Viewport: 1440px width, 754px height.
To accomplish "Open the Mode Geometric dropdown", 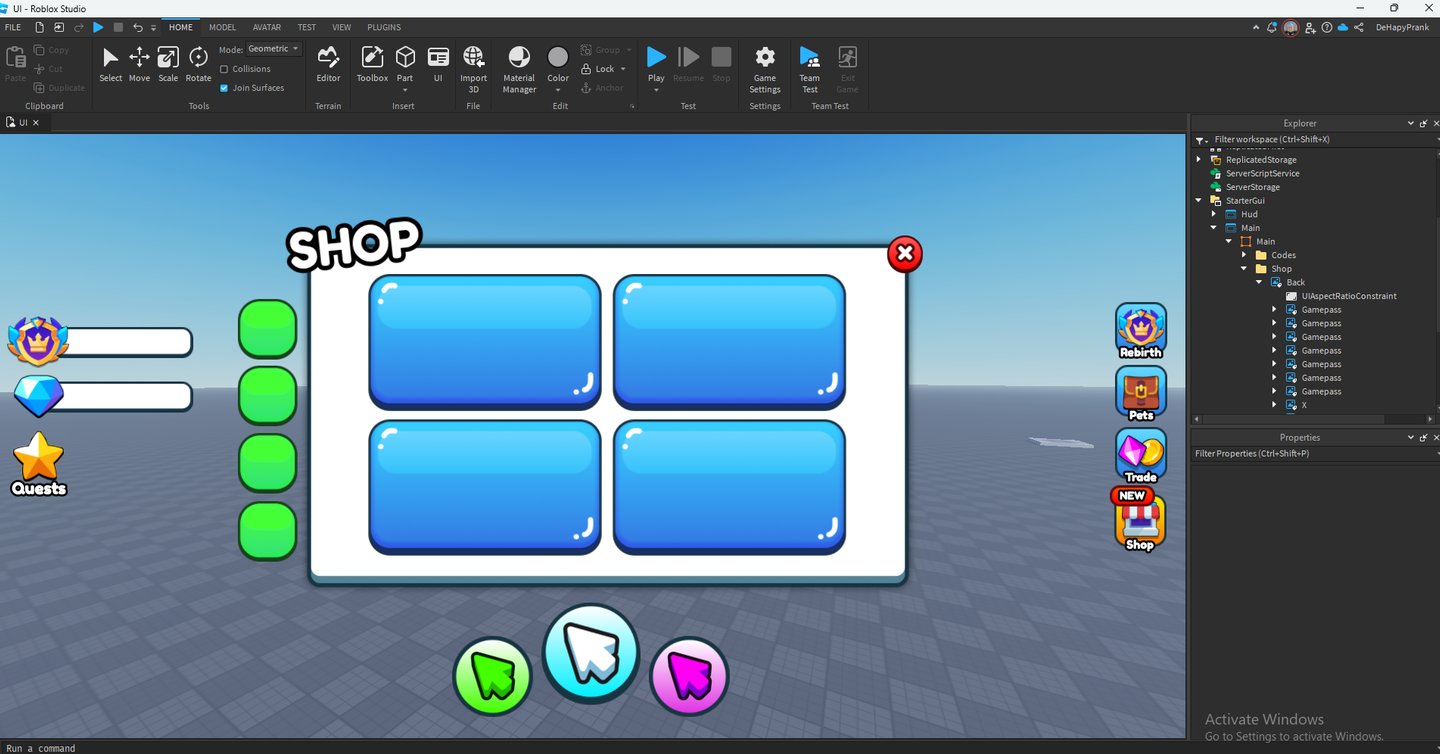I will [273, 49].
